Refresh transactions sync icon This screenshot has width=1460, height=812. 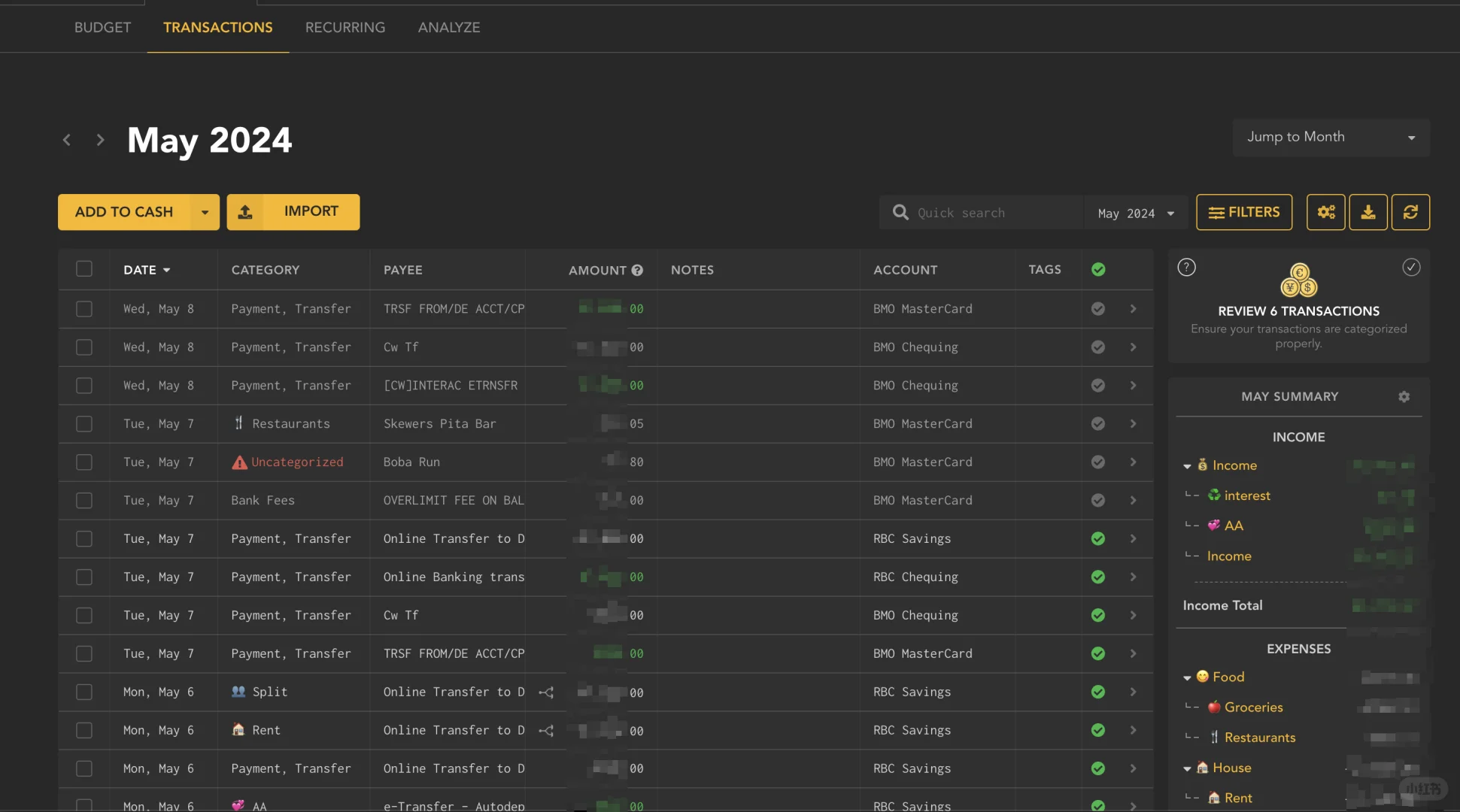(1410, 212)
